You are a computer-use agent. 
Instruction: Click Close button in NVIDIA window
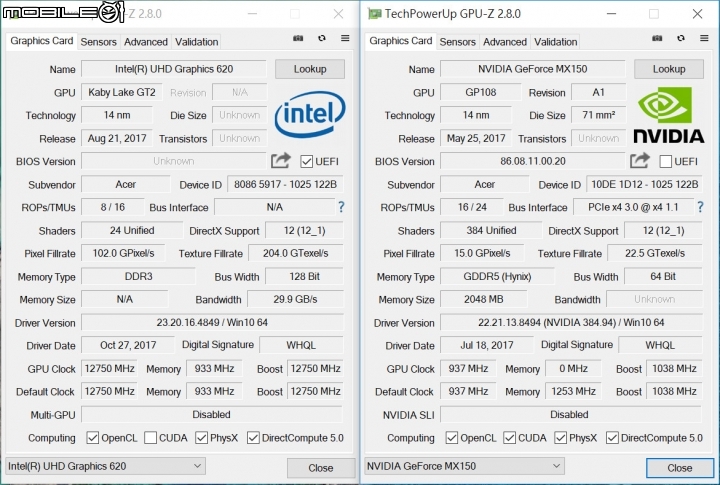pos(680,468)
